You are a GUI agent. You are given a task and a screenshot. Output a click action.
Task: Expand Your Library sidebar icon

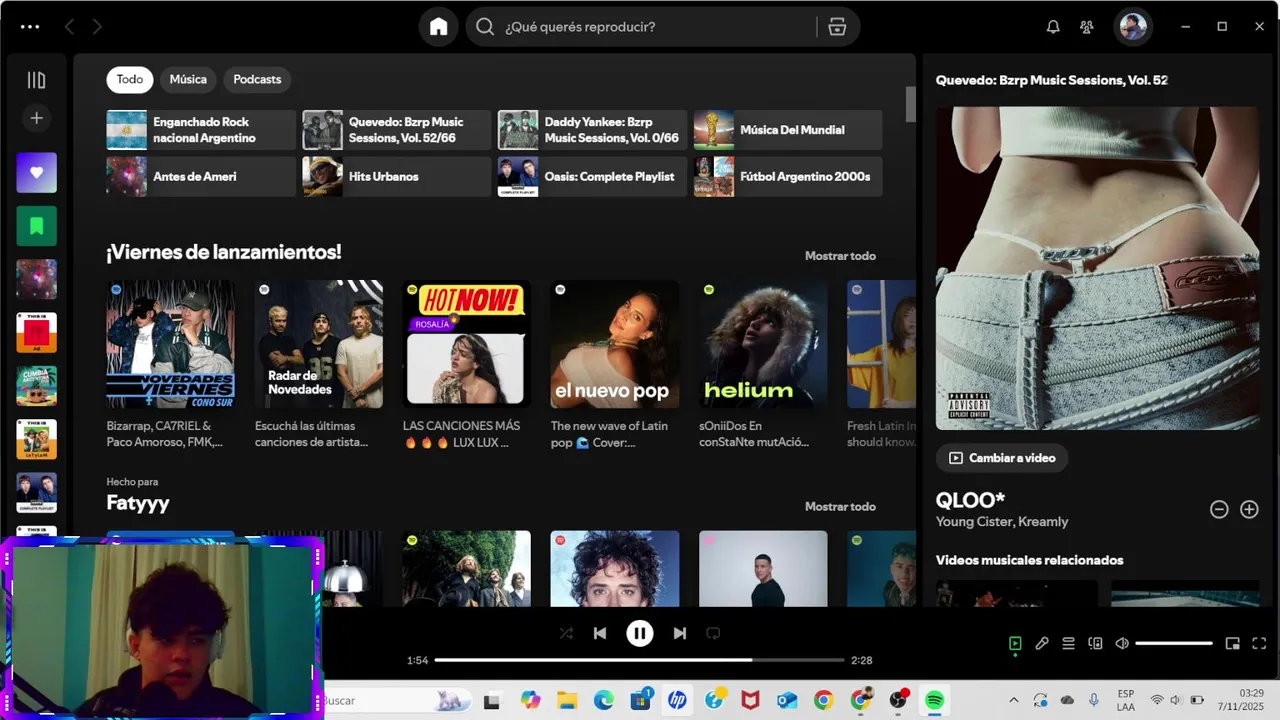point(36,80)
